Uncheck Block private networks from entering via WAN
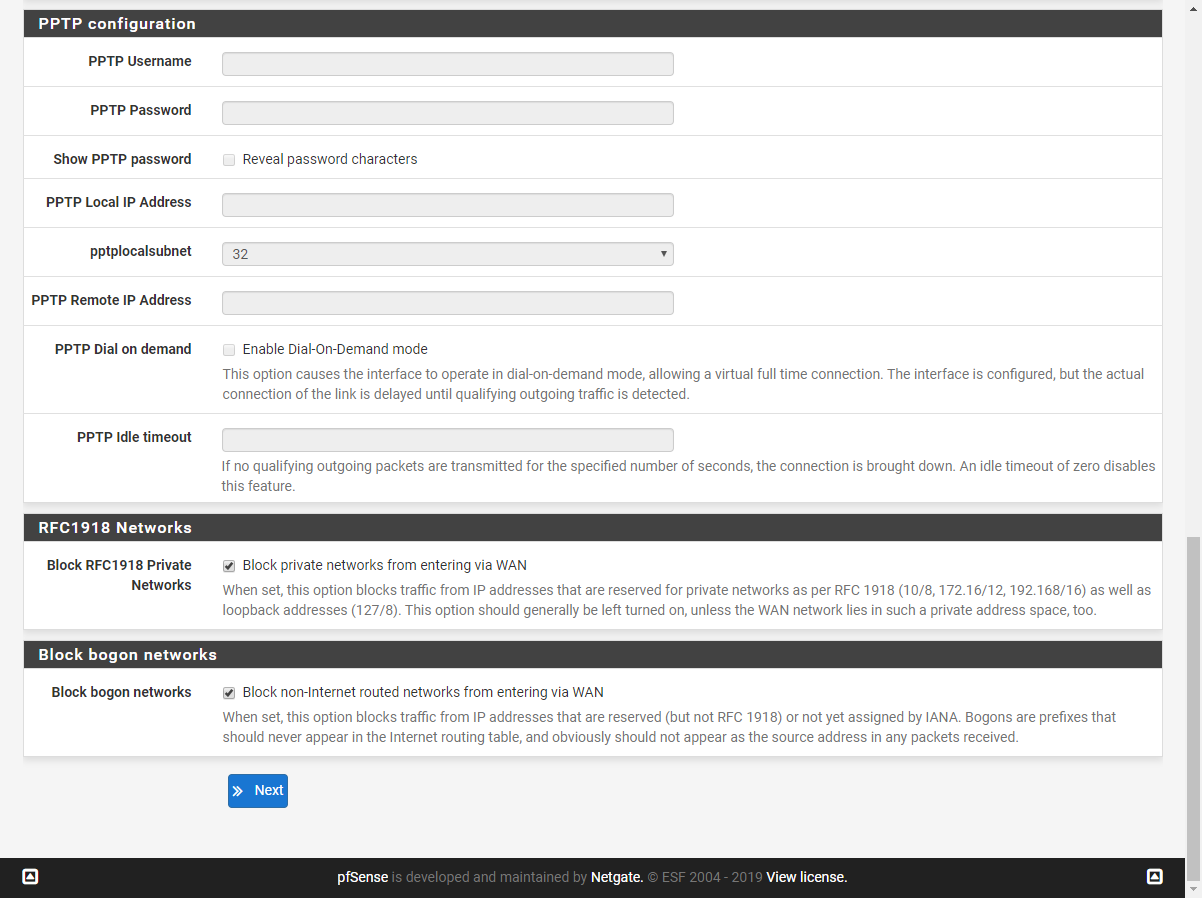 coord(229,566)
